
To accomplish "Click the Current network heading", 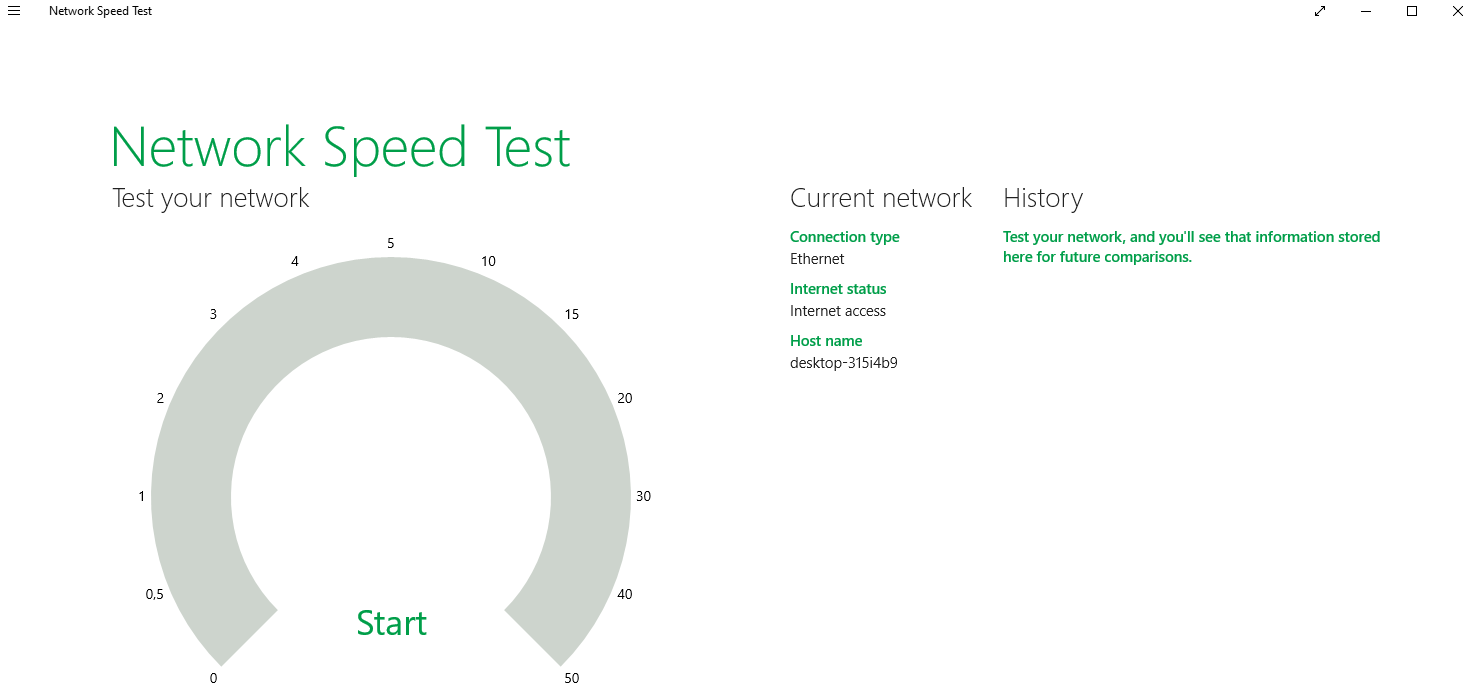I will pyautogui.click(x=880, y=198).
